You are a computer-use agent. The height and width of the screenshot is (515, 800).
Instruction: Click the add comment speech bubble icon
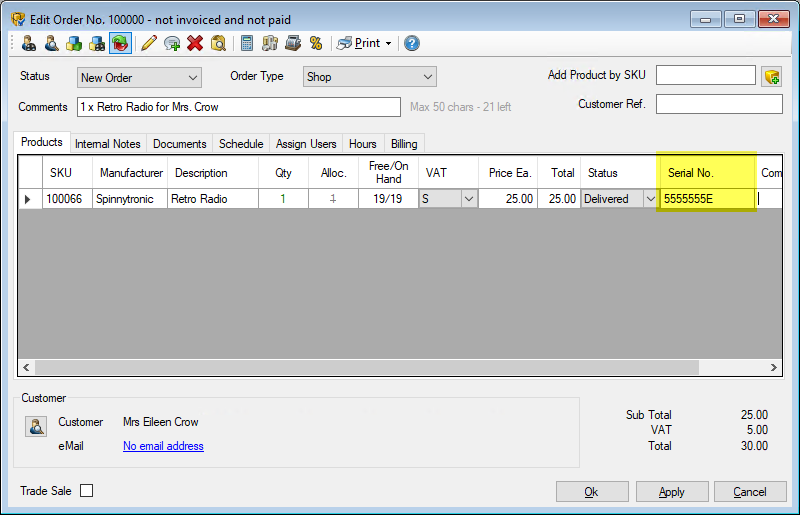point(172,43)
